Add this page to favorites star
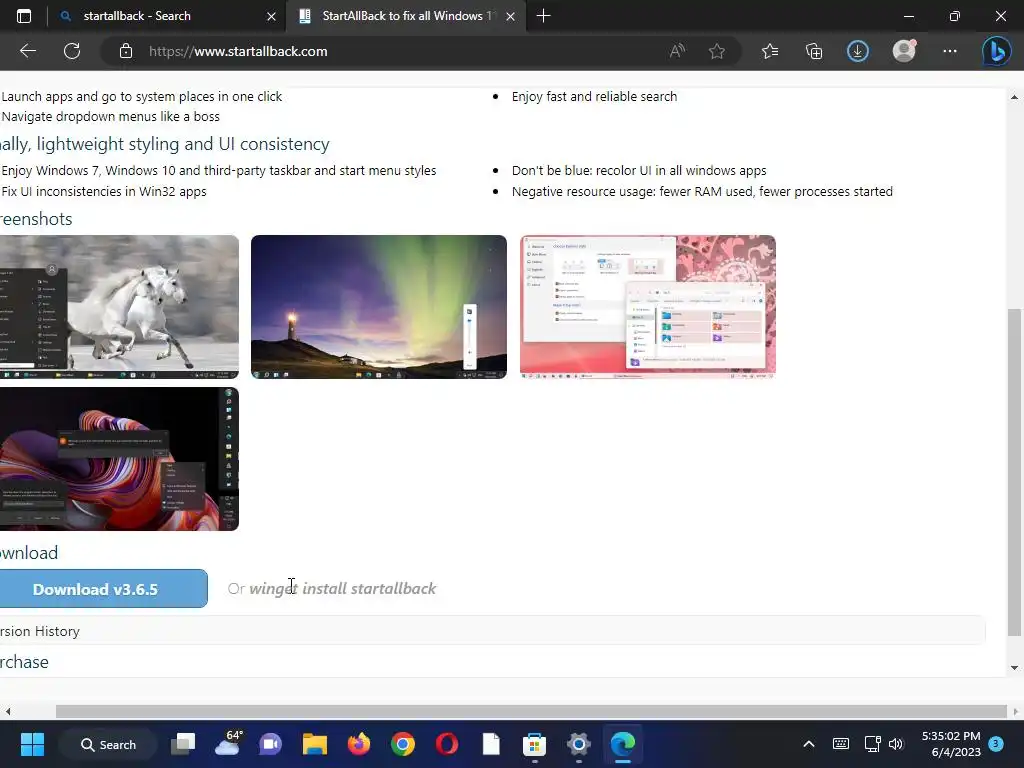The height and width of the screenshot is (768, 1024). click(x=717, y=51)
